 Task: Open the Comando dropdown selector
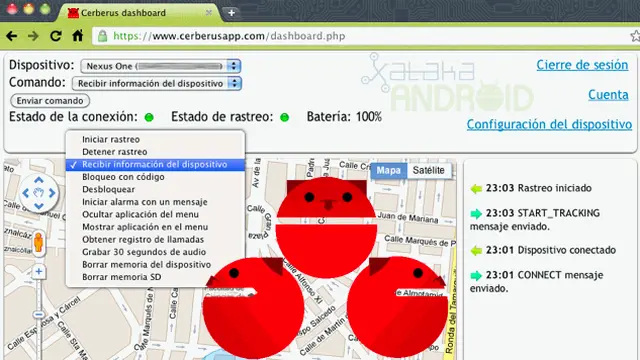point(157,84)
